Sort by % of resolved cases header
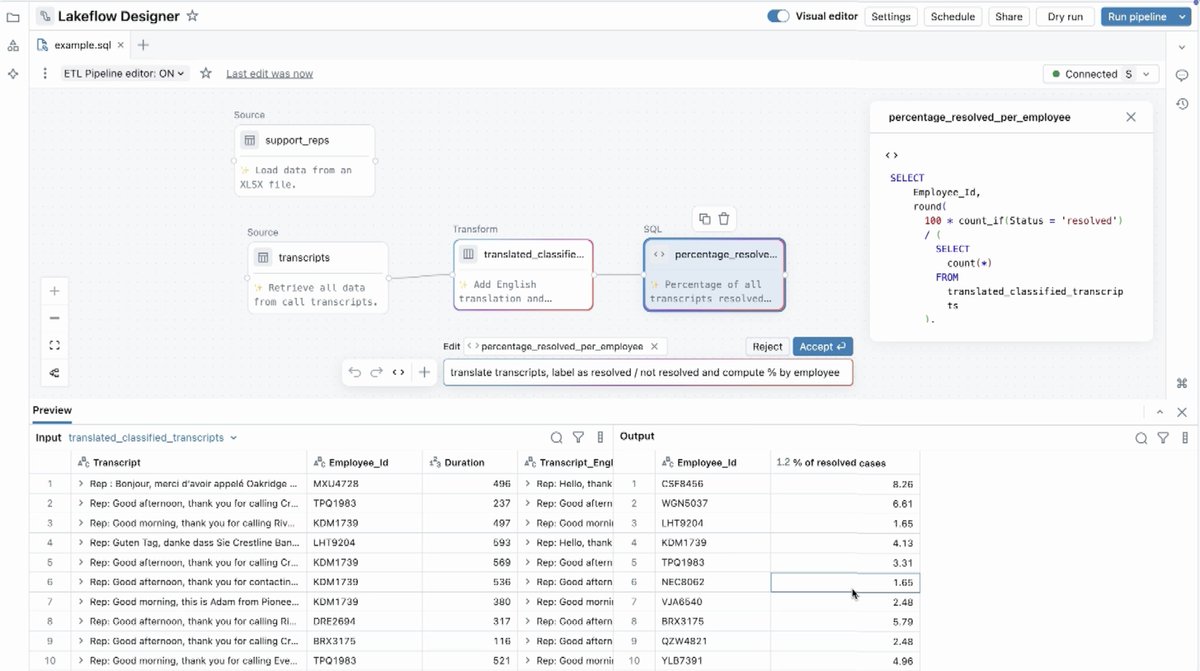This screenshot has width=1200, height=671. (845, 462)
